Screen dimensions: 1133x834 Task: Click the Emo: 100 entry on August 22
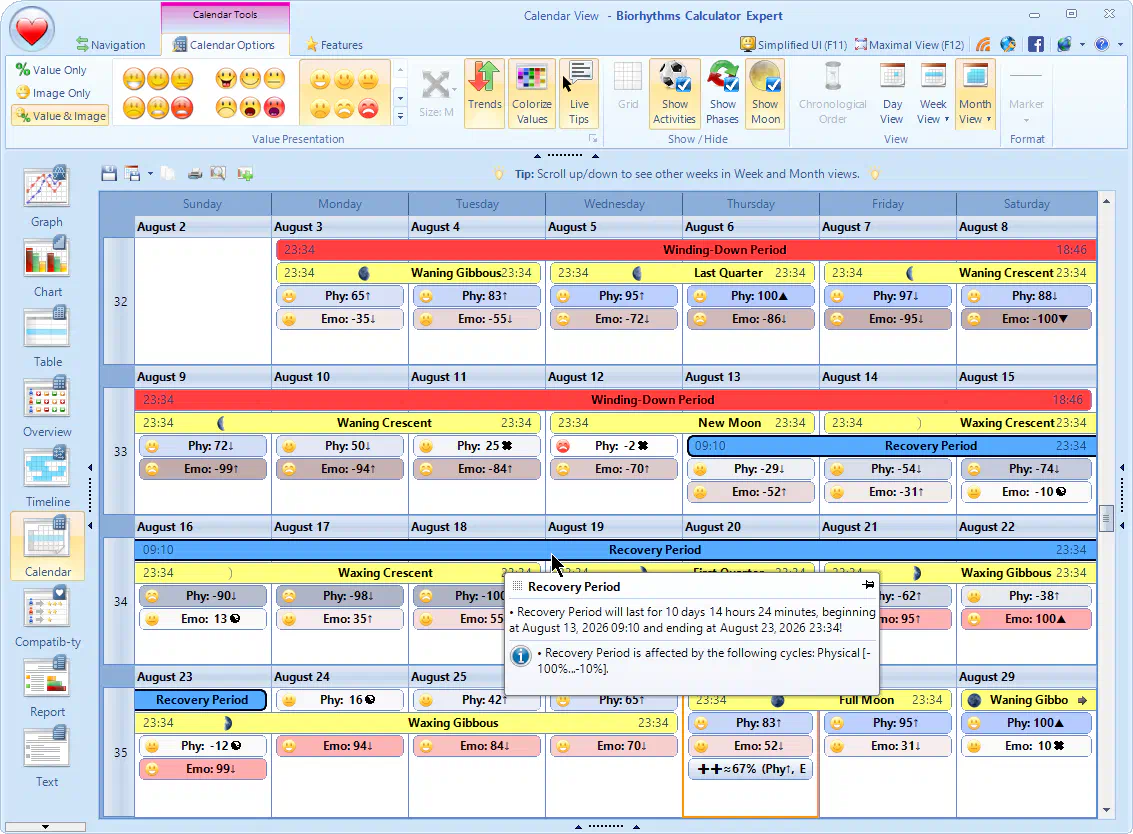pyautogui.click(x=1026, y=619)
